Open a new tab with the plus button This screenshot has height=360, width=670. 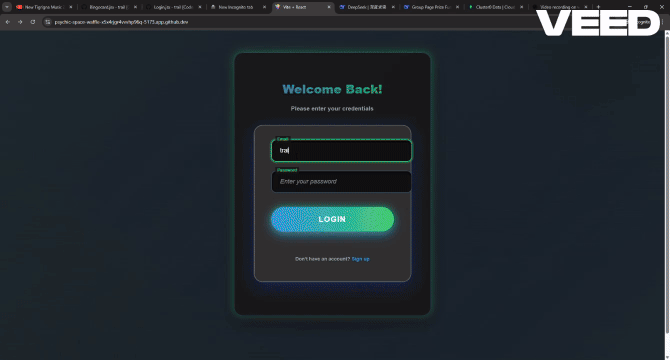pos(598,7)
